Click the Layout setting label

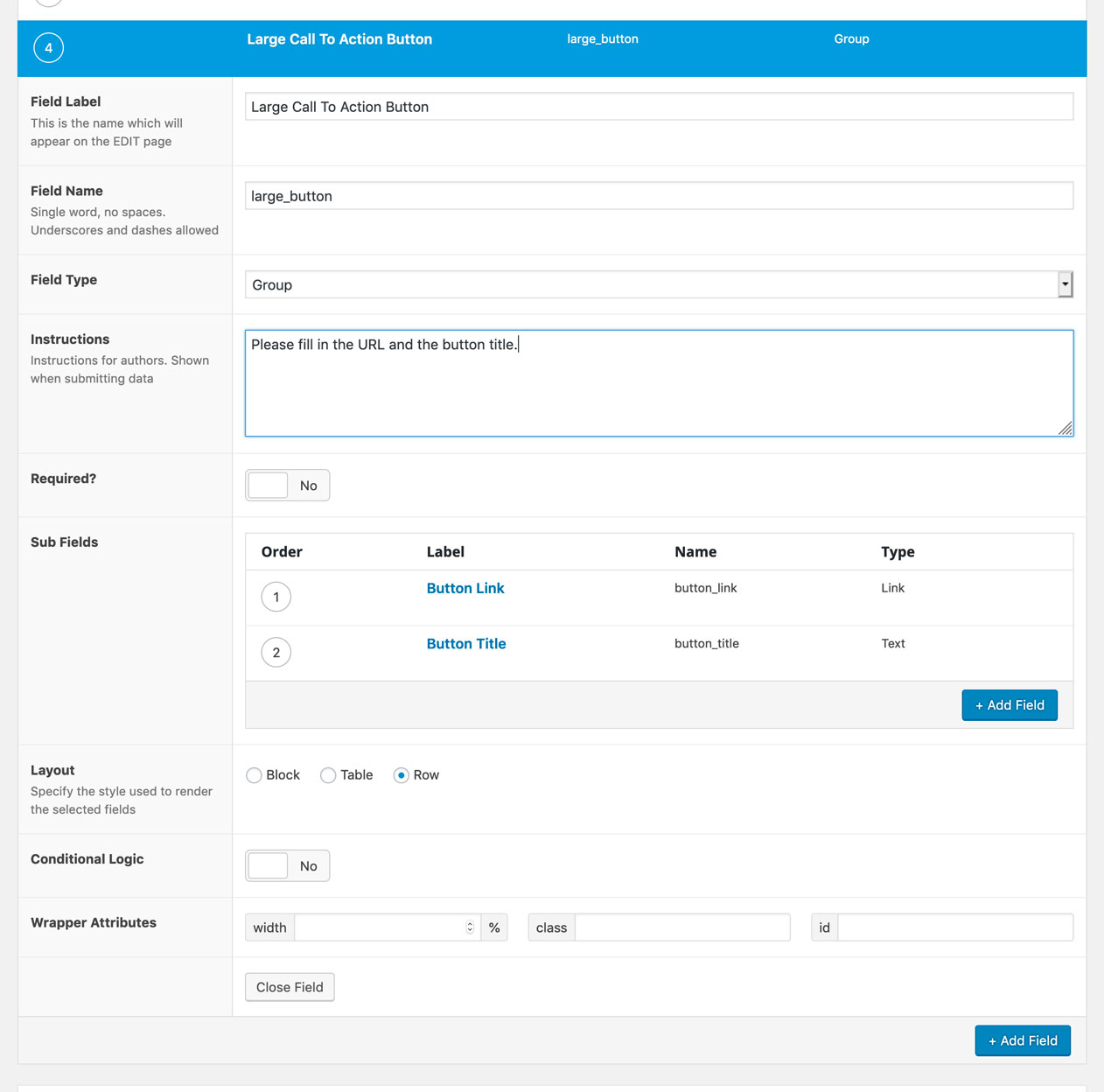(52, 771)
